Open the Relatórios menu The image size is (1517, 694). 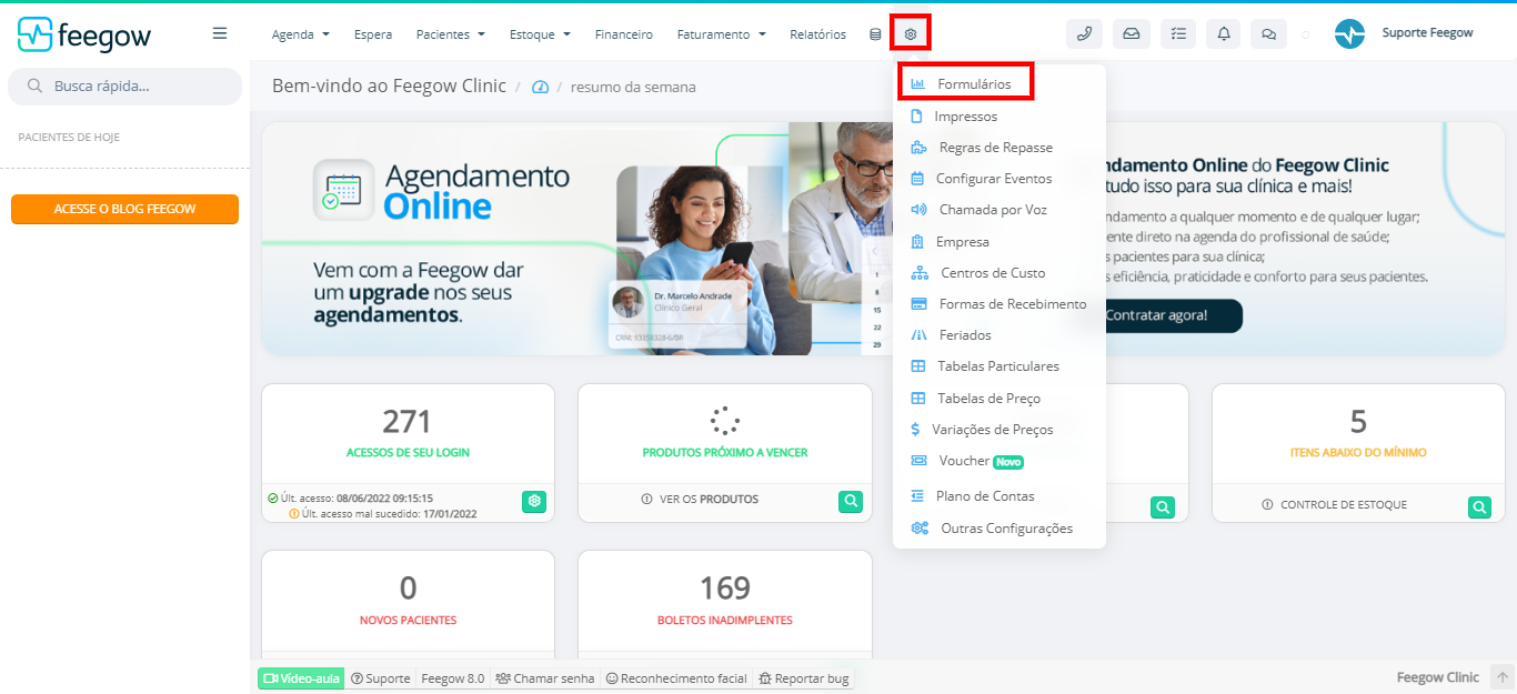click(817, 34)
